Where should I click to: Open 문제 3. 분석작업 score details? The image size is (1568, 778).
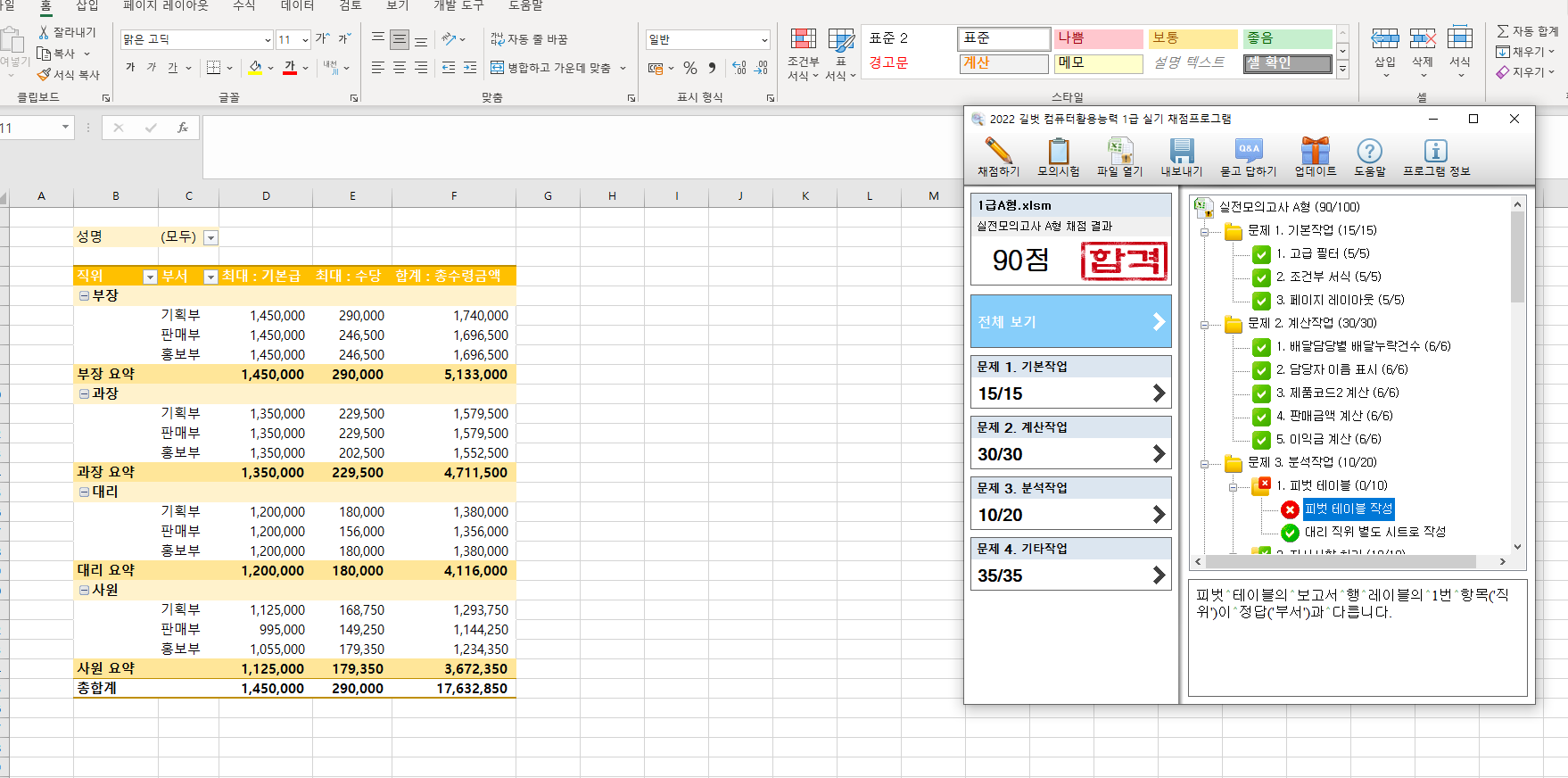pos(1070,515)
